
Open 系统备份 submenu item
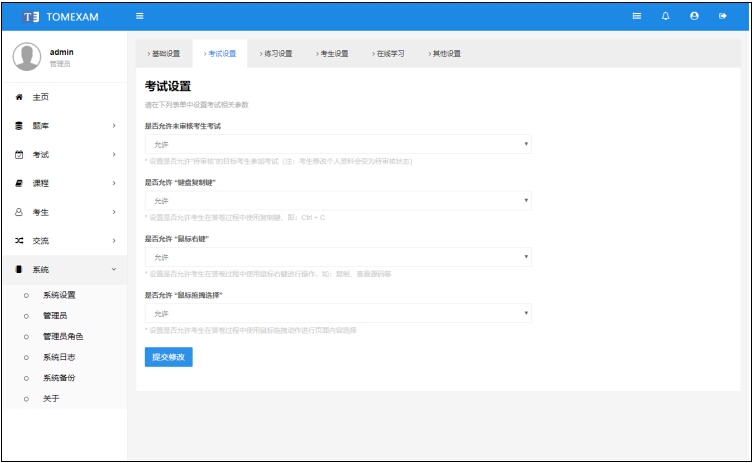coord(59,377)
